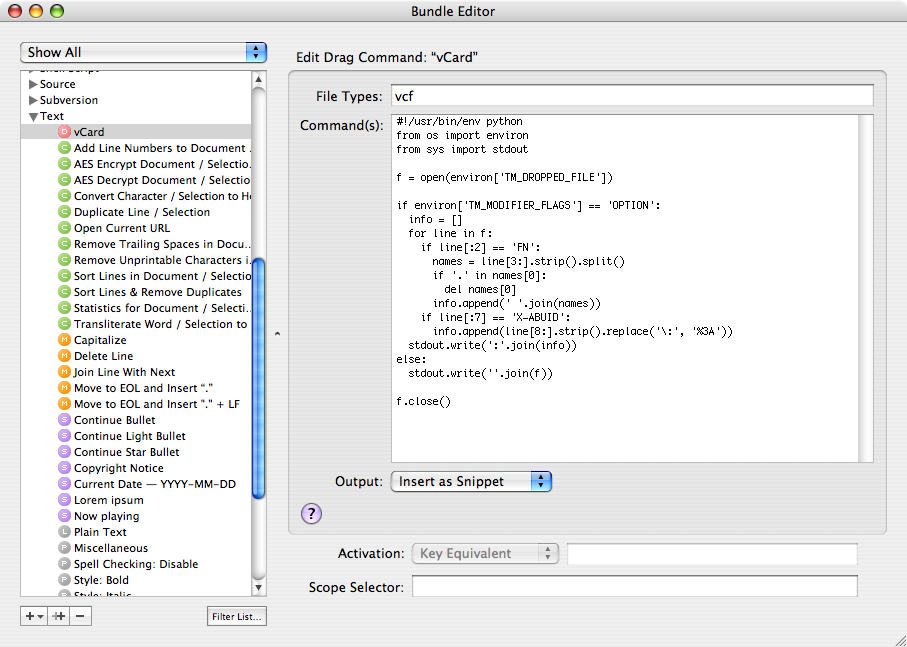907x647 pixels.
Task: Click inside the Command(s) script editor
Action: pos(625,289)
